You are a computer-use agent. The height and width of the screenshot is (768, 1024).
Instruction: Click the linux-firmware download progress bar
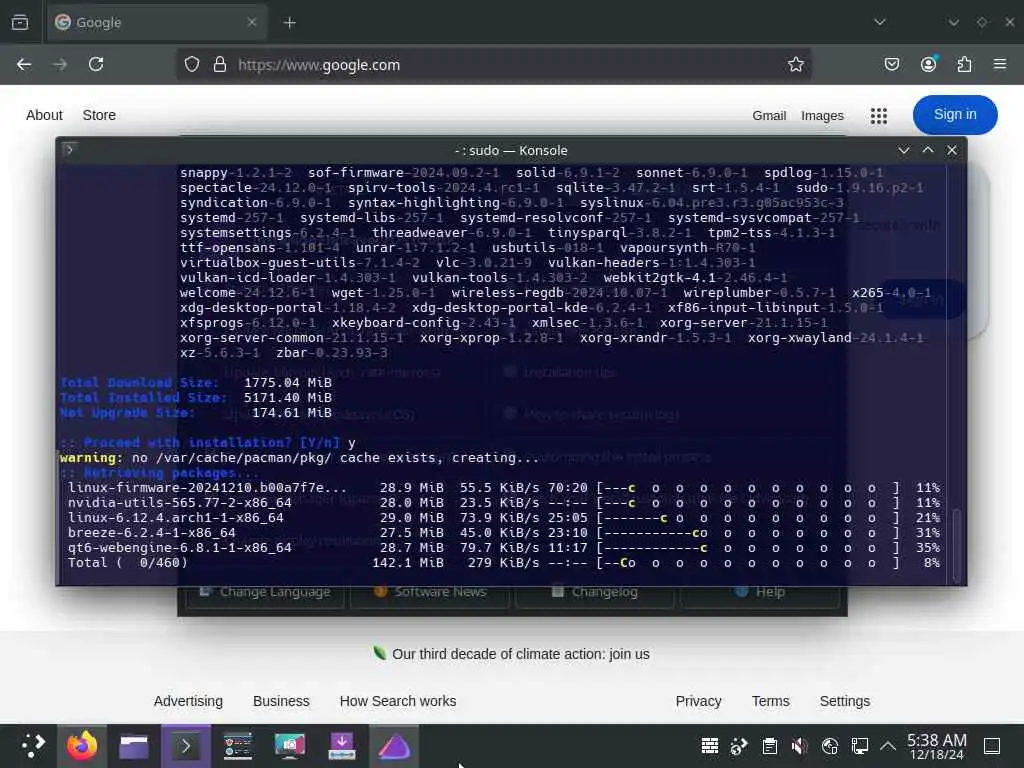pos(748,488)
